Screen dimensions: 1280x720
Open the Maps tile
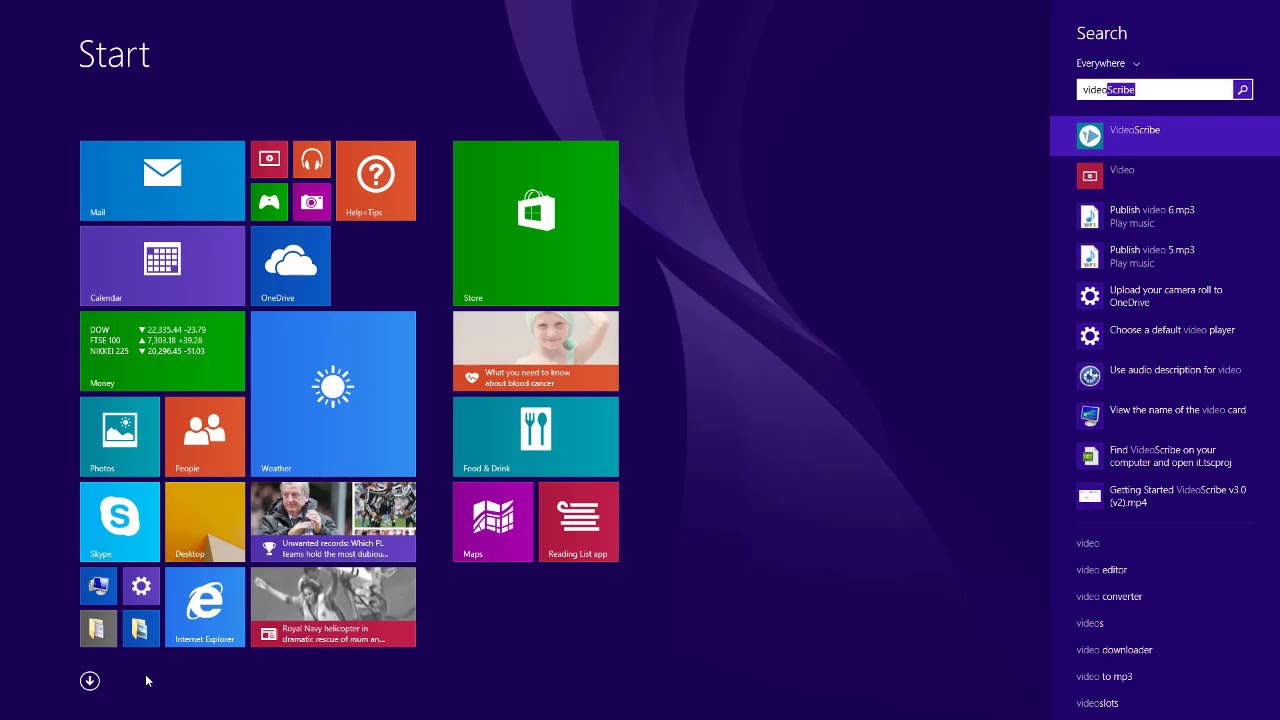493,522
